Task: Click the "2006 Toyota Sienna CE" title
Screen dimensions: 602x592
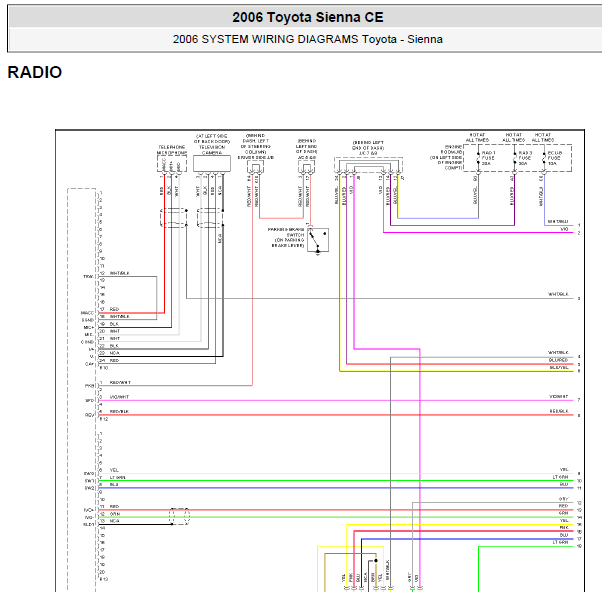Action: coord(308,17)
